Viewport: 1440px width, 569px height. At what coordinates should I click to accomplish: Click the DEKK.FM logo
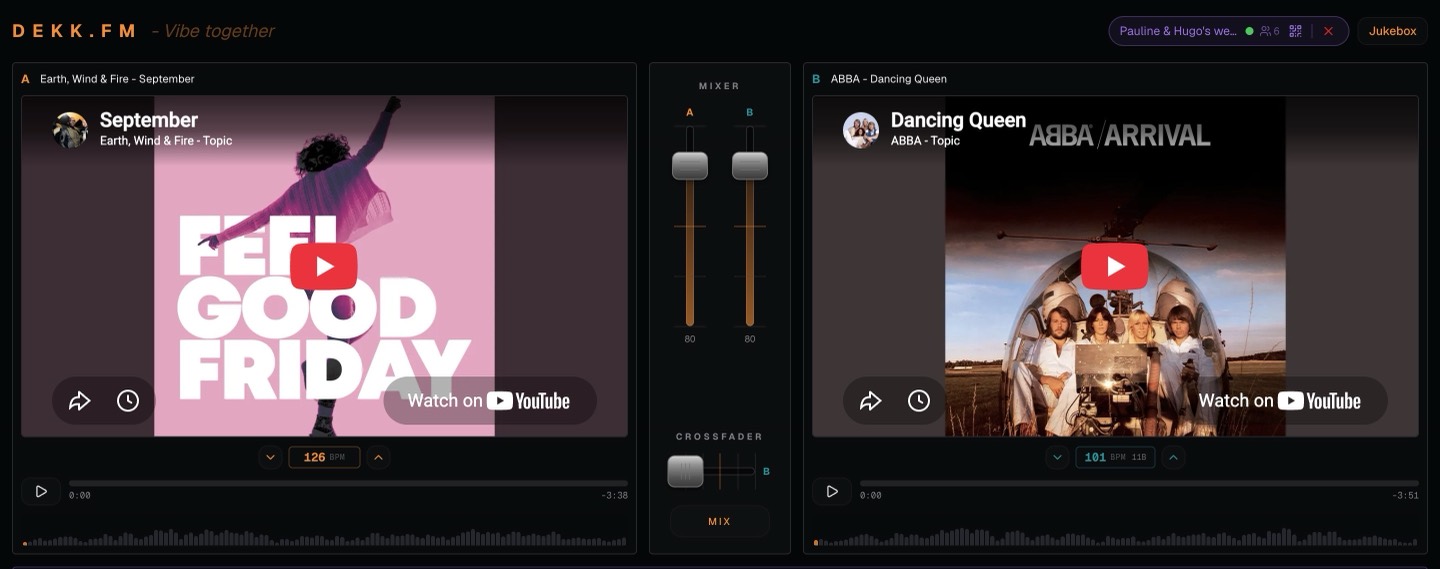coord(74,31)
